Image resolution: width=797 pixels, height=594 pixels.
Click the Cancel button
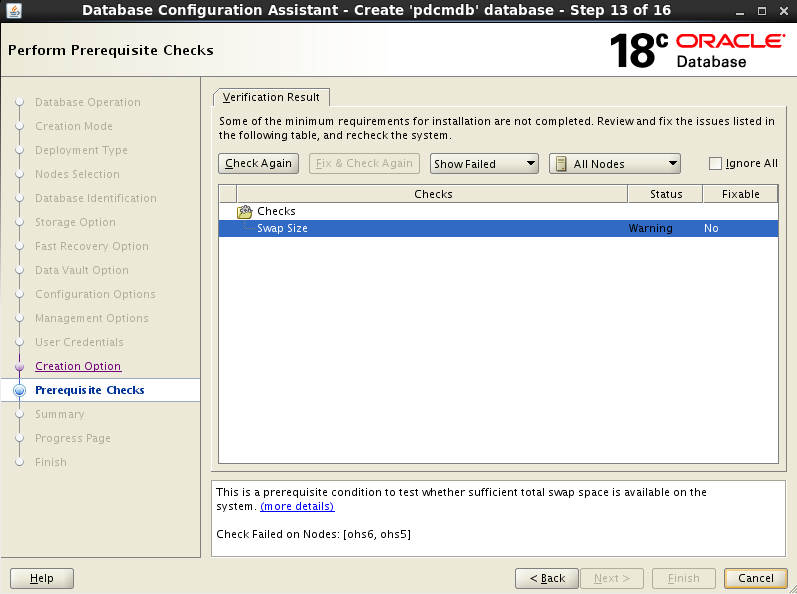pos(756,578)
